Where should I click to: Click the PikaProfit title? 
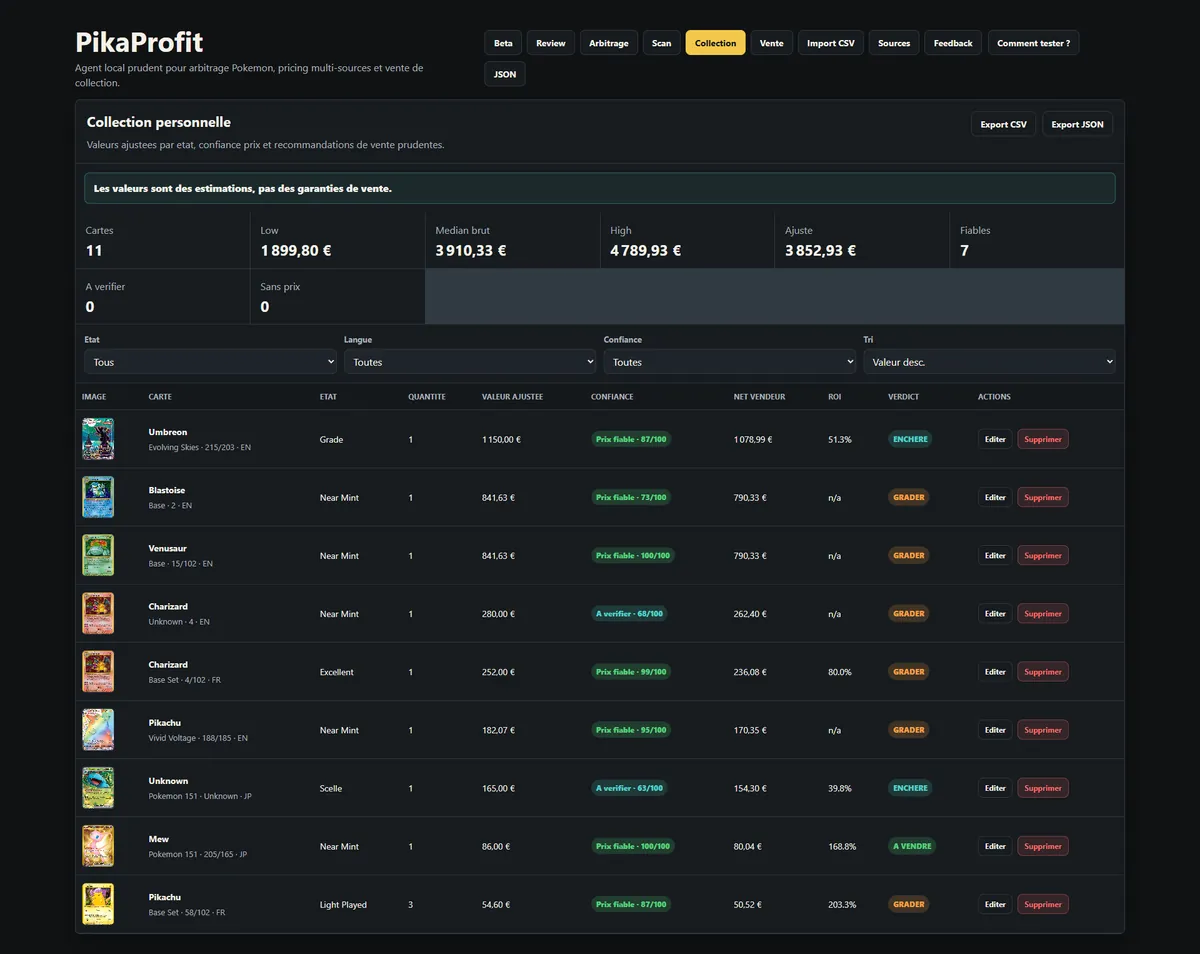coord(139,42)
